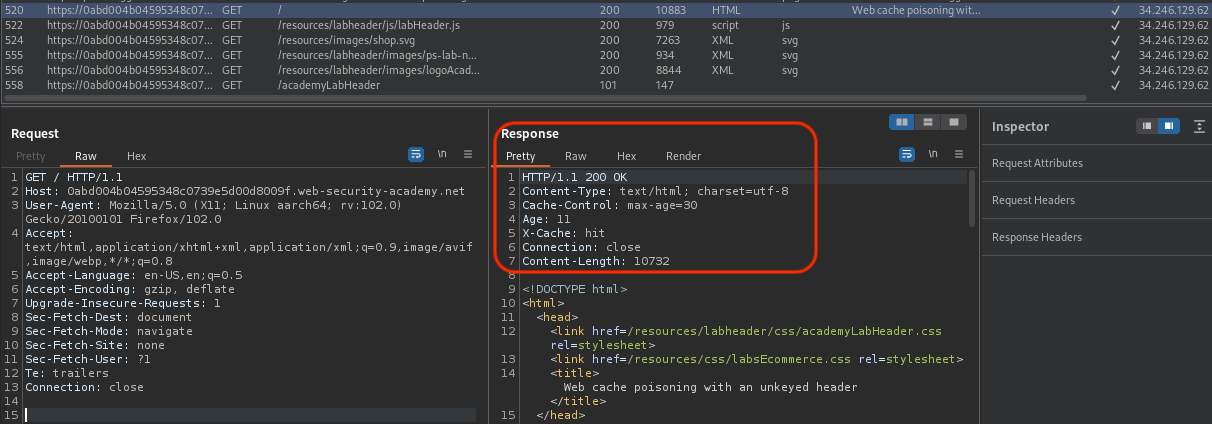Select the Raw tab in Response
The width and height of the screenshot is (1212, 424).
click(x=575, y=156)
